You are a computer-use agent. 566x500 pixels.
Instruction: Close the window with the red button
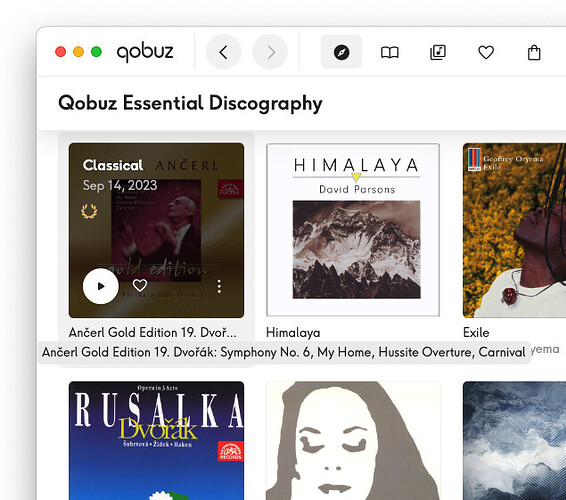61,52
